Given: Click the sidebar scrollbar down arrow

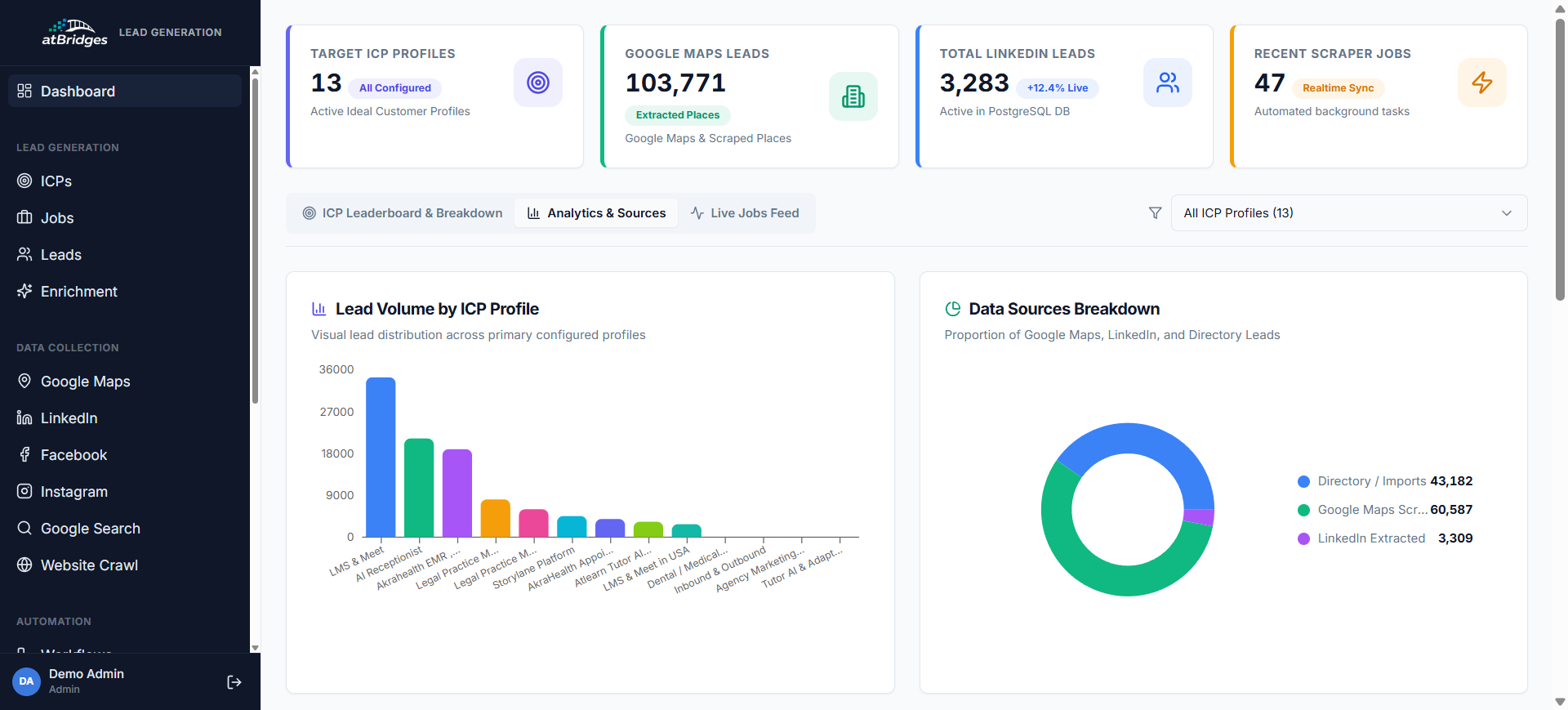Looking at the screenshot, I should (255, 648).
